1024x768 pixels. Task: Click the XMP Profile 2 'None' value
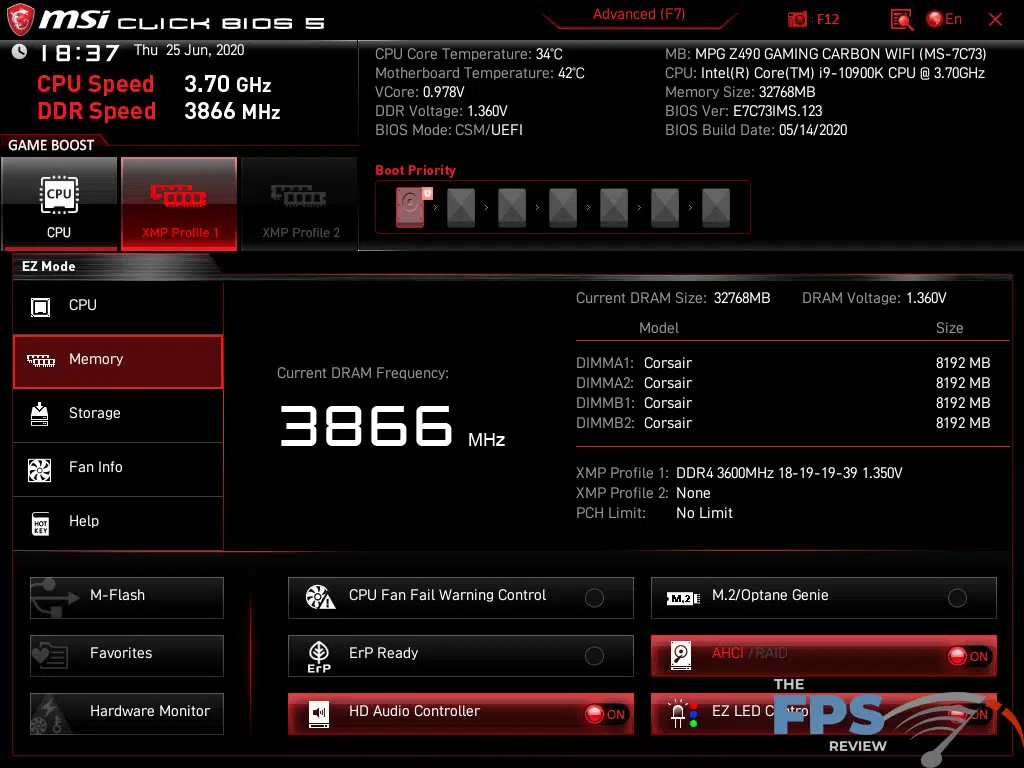click(x=693, y=493)
